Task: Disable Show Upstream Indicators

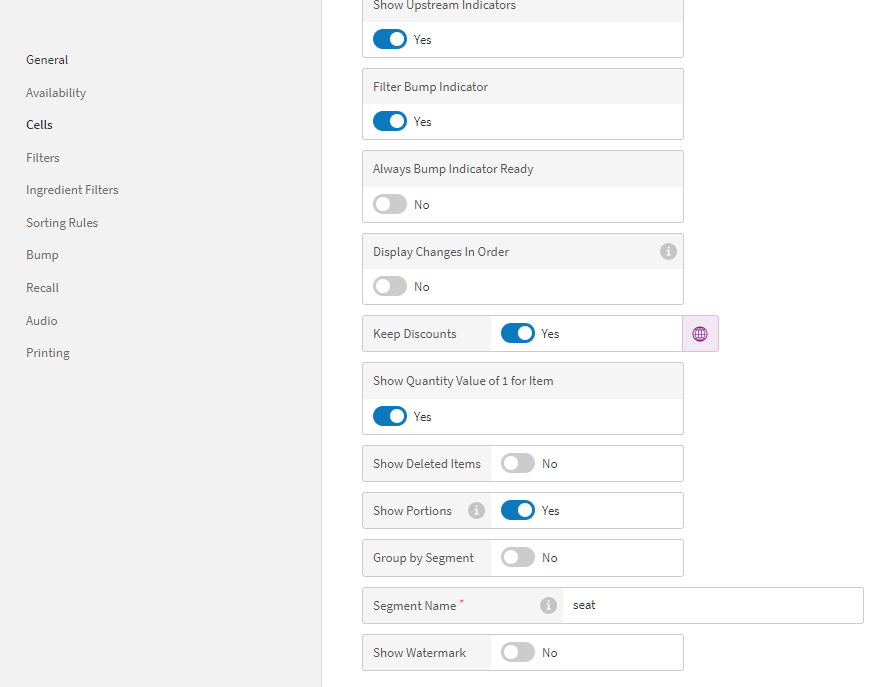Action: click(390, 39)
